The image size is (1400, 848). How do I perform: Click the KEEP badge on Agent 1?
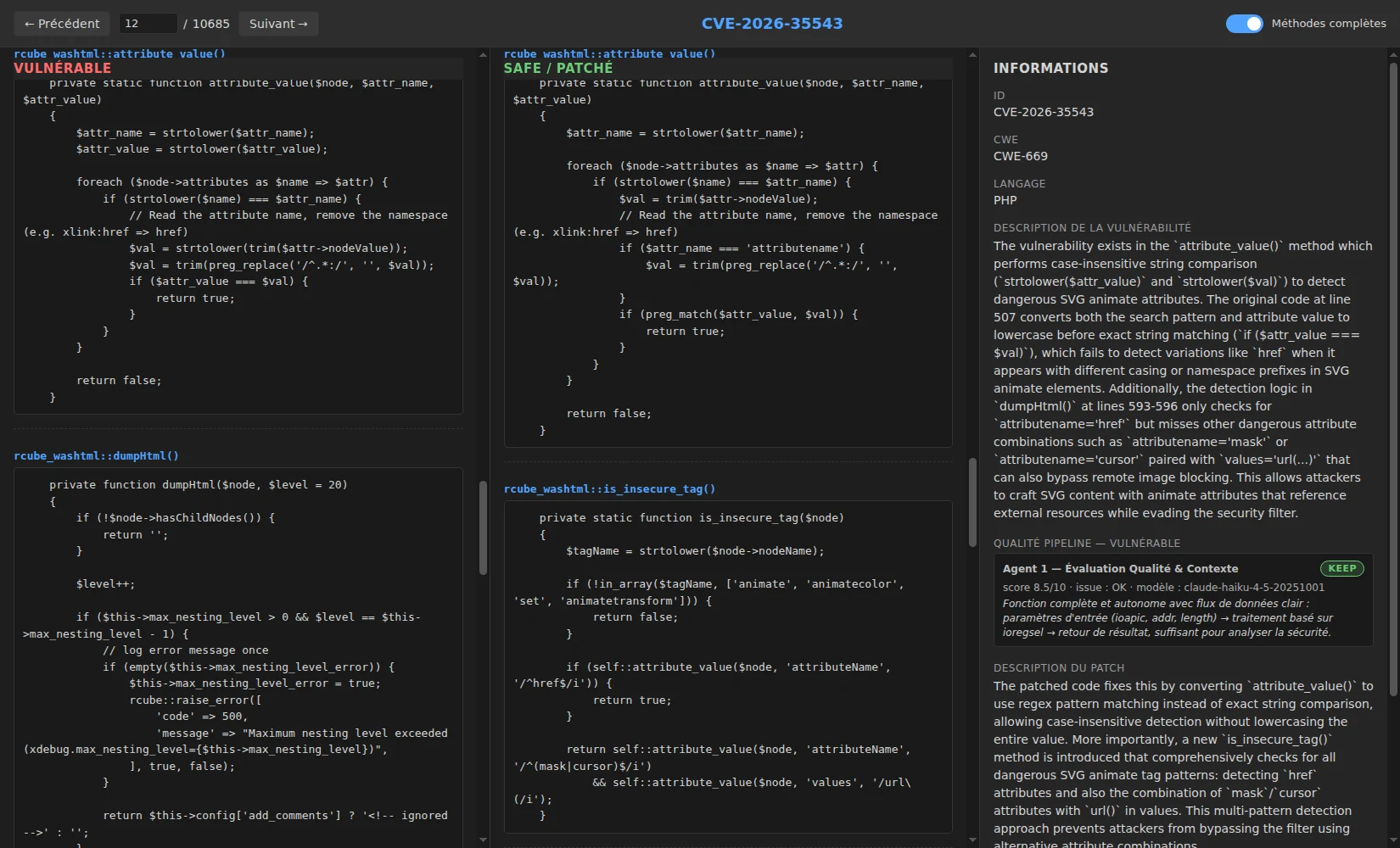[x=1341, y=568]
